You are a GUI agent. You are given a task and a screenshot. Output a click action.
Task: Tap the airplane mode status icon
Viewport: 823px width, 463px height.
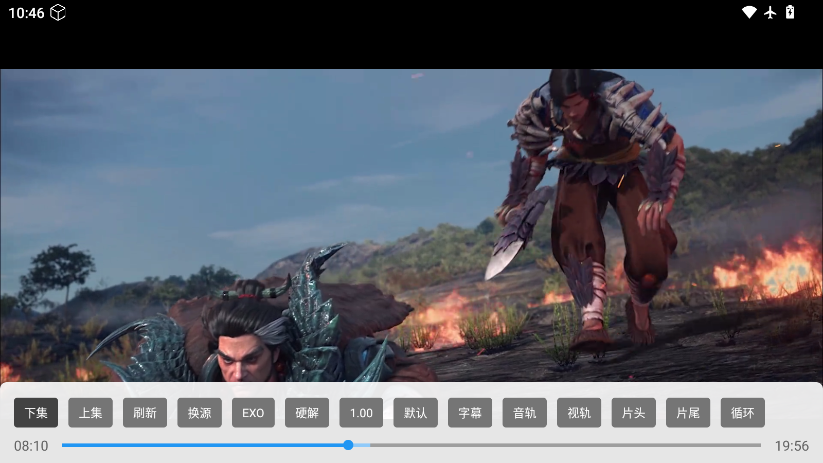point(770,13)
